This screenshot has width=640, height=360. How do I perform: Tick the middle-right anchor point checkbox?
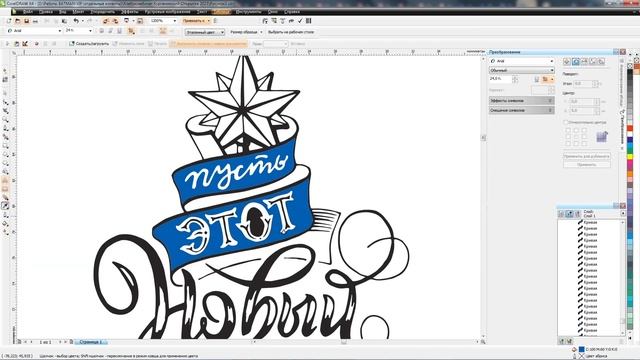coord(584,137)
